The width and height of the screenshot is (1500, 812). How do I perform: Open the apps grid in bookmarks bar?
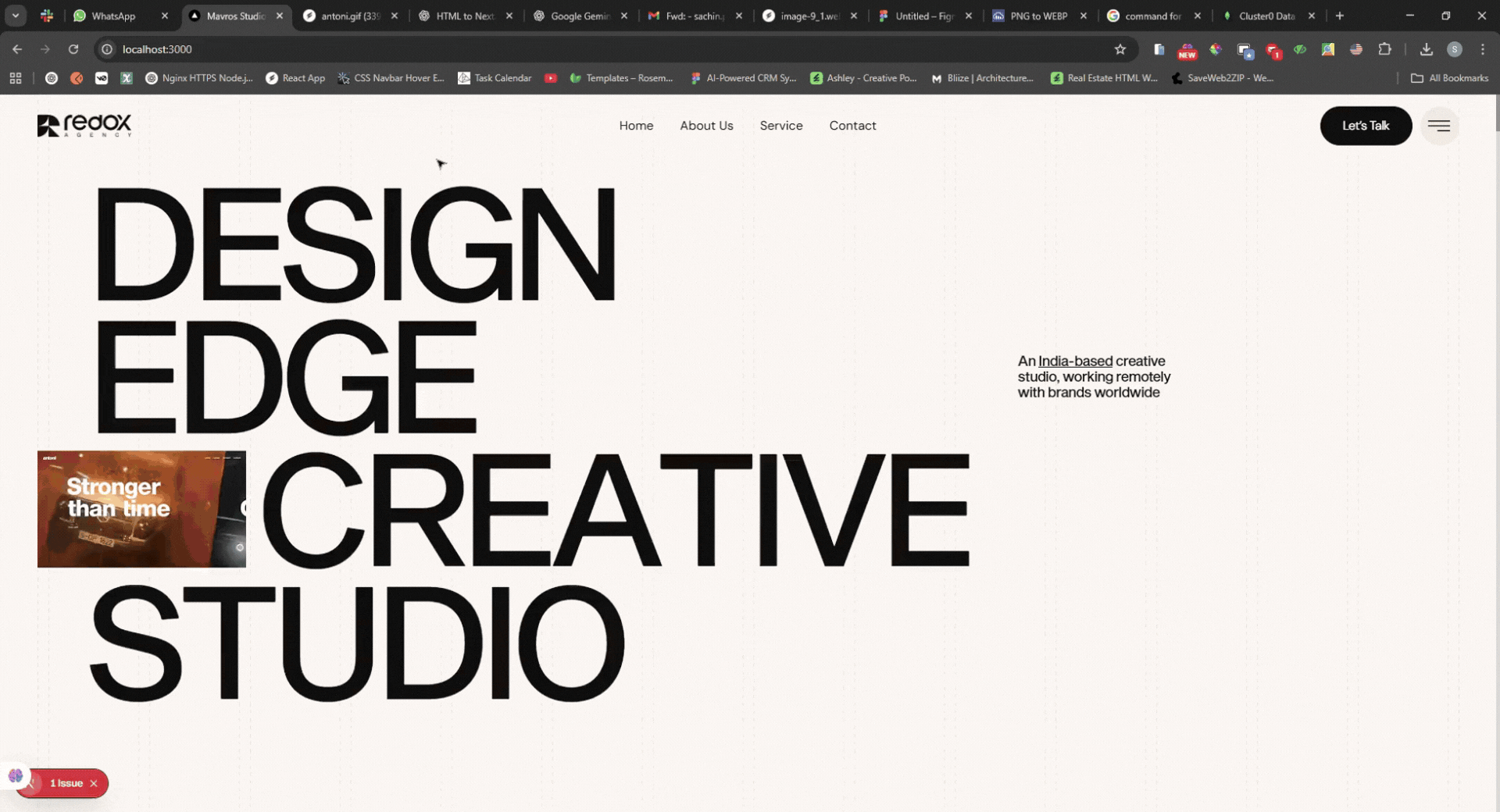[16, 78]
